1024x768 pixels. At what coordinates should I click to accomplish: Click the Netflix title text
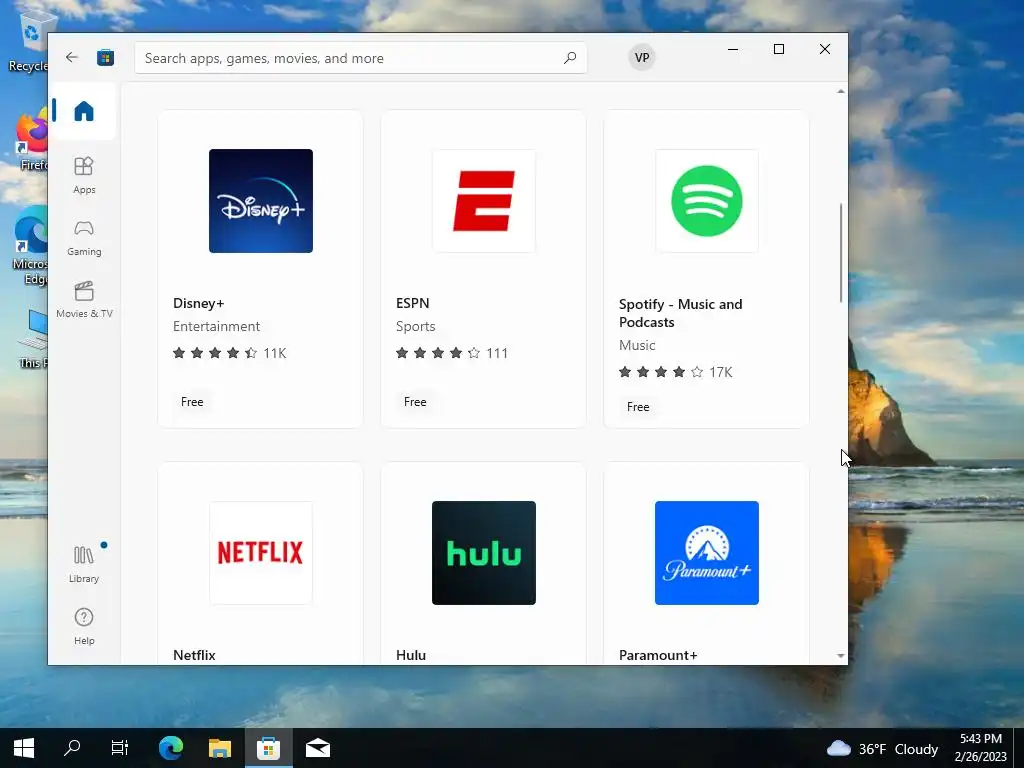click(x=194, y=655)
